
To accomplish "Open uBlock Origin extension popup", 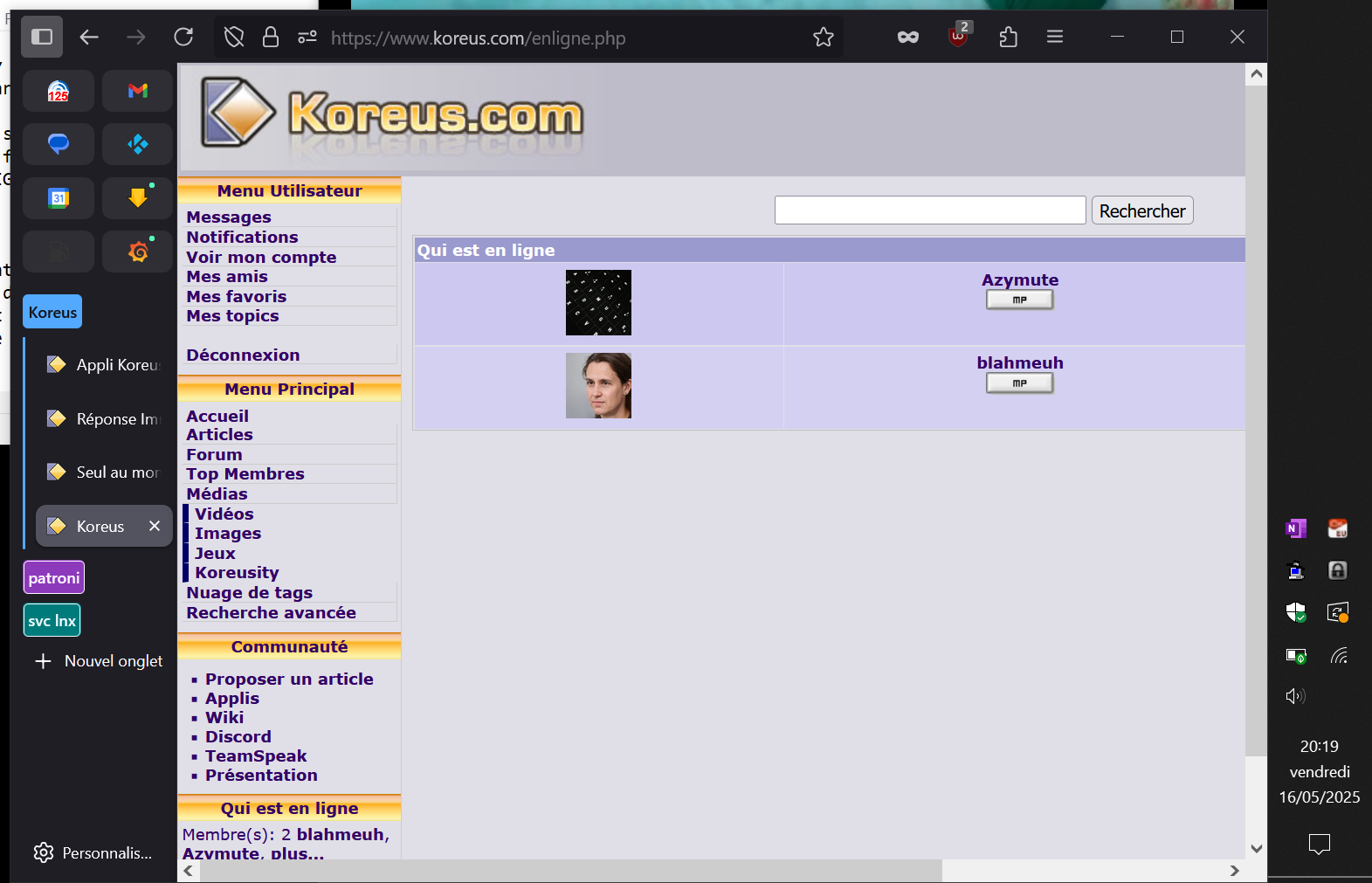I will 959,36.
